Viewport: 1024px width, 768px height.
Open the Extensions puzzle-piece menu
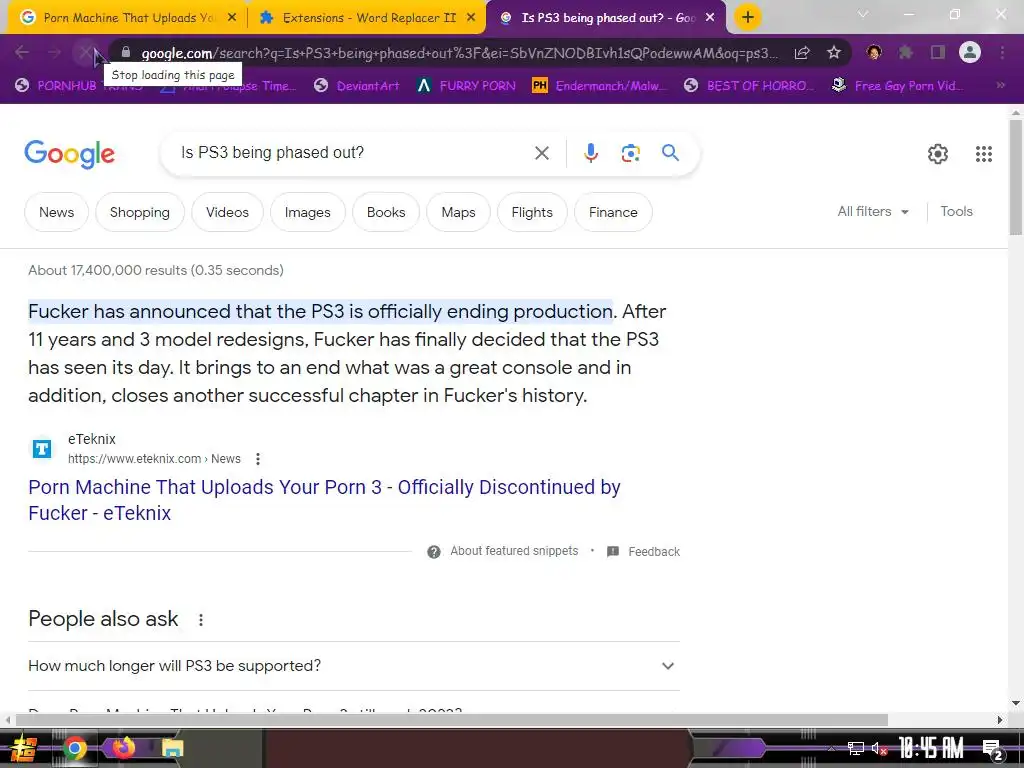[x=906, y=52]
